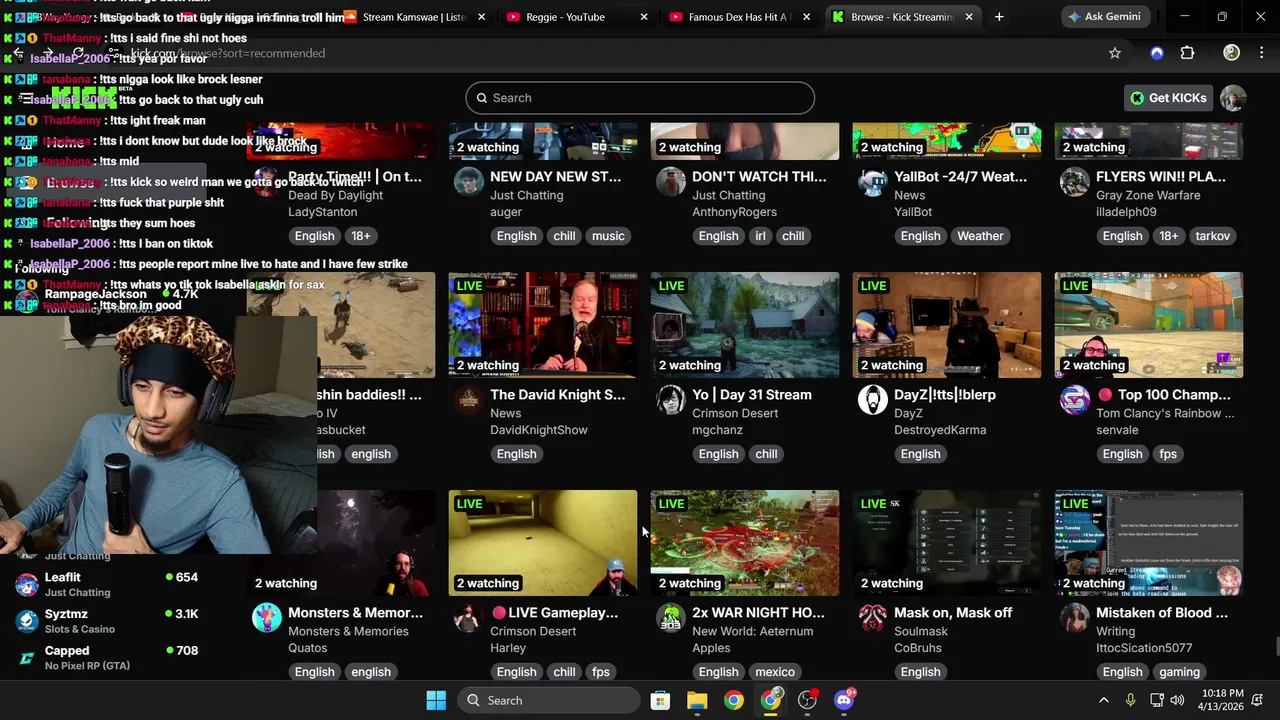
Task: Open the FLYERS WIN!! stream title
Action: click(x=1161, y=177)
